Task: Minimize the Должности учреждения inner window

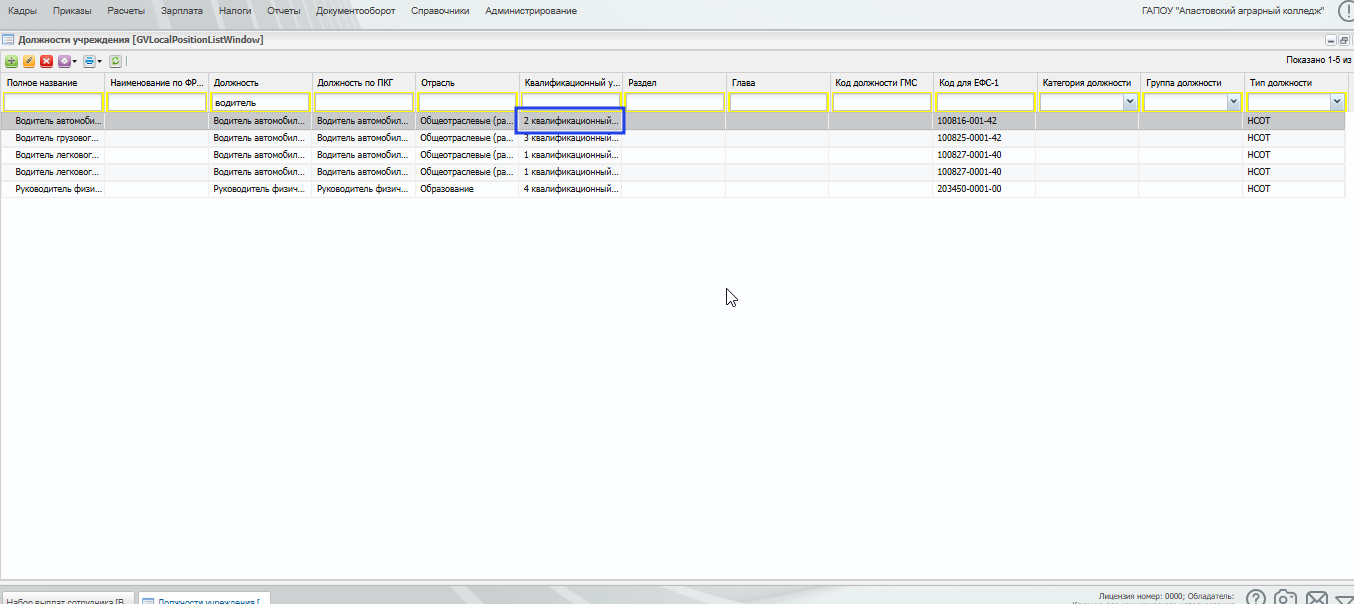Action: tap(1331, 40)
